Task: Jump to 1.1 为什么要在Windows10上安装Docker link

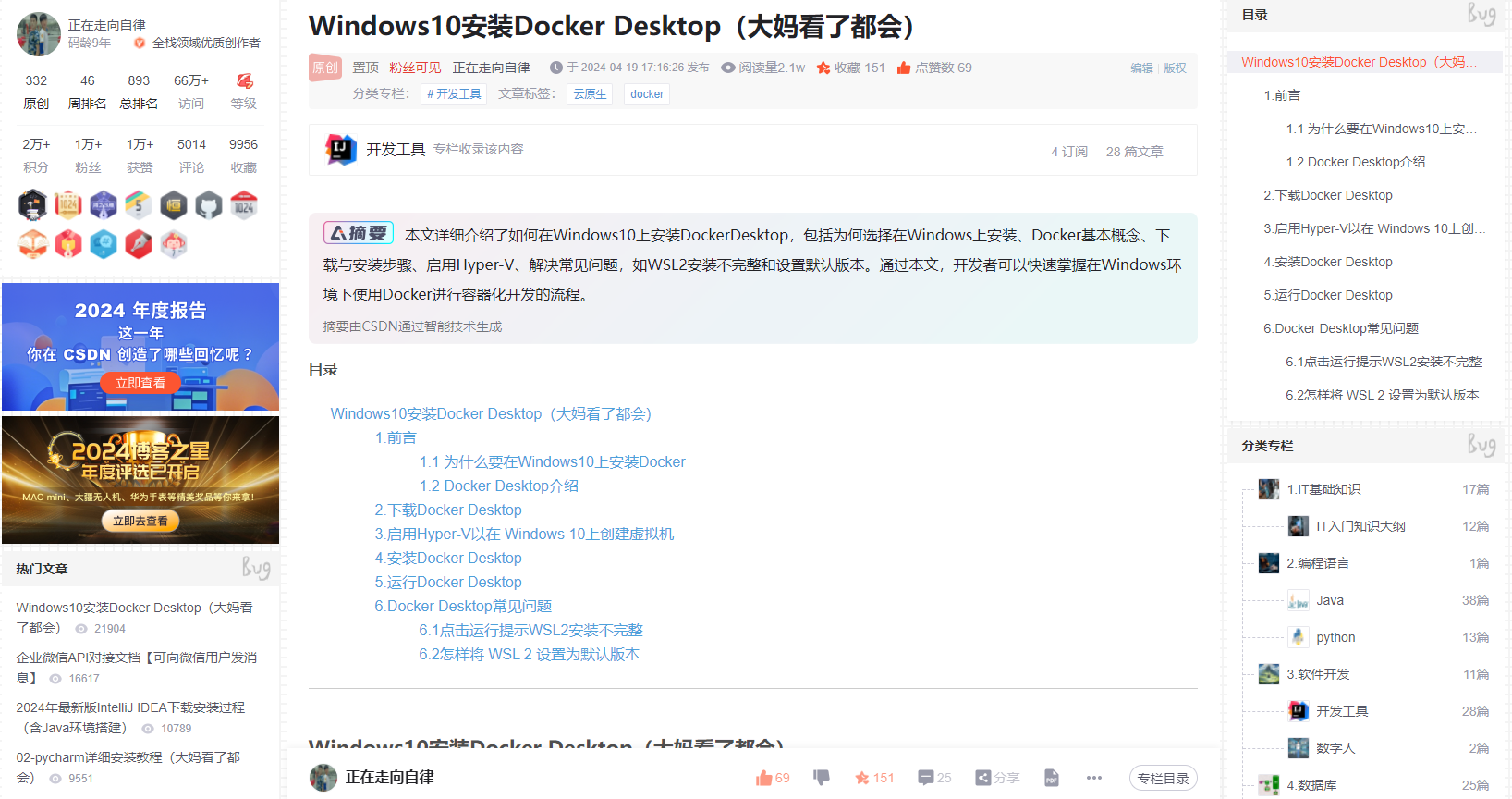Action: pos(553,461)
